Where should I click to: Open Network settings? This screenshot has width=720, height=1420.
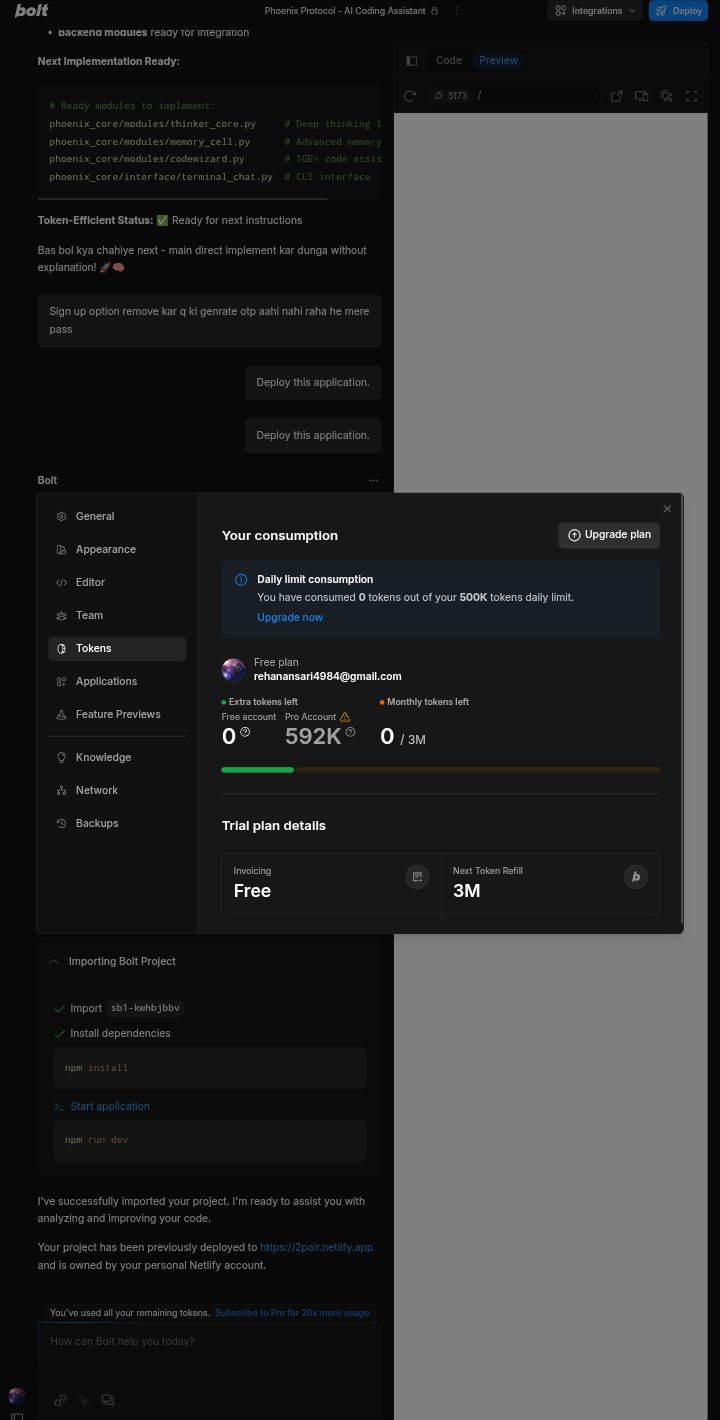(117, 790)
